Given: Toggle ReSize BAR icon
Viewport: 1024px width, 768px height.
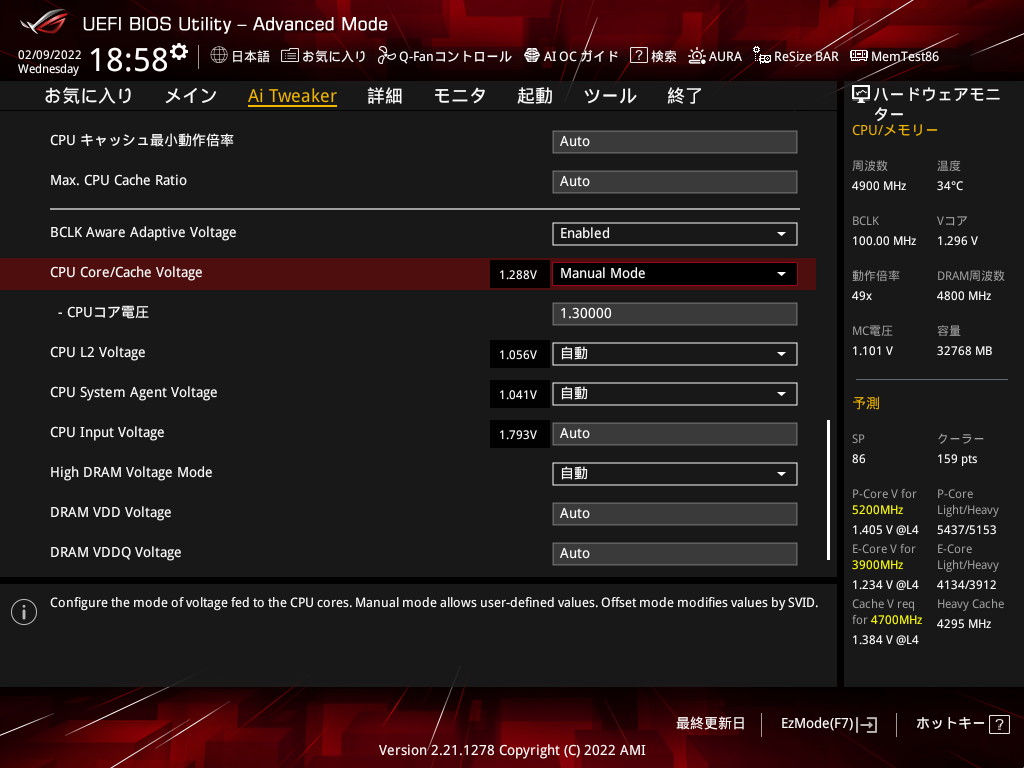Looking at the screenshot, I should tap(761, 56).
